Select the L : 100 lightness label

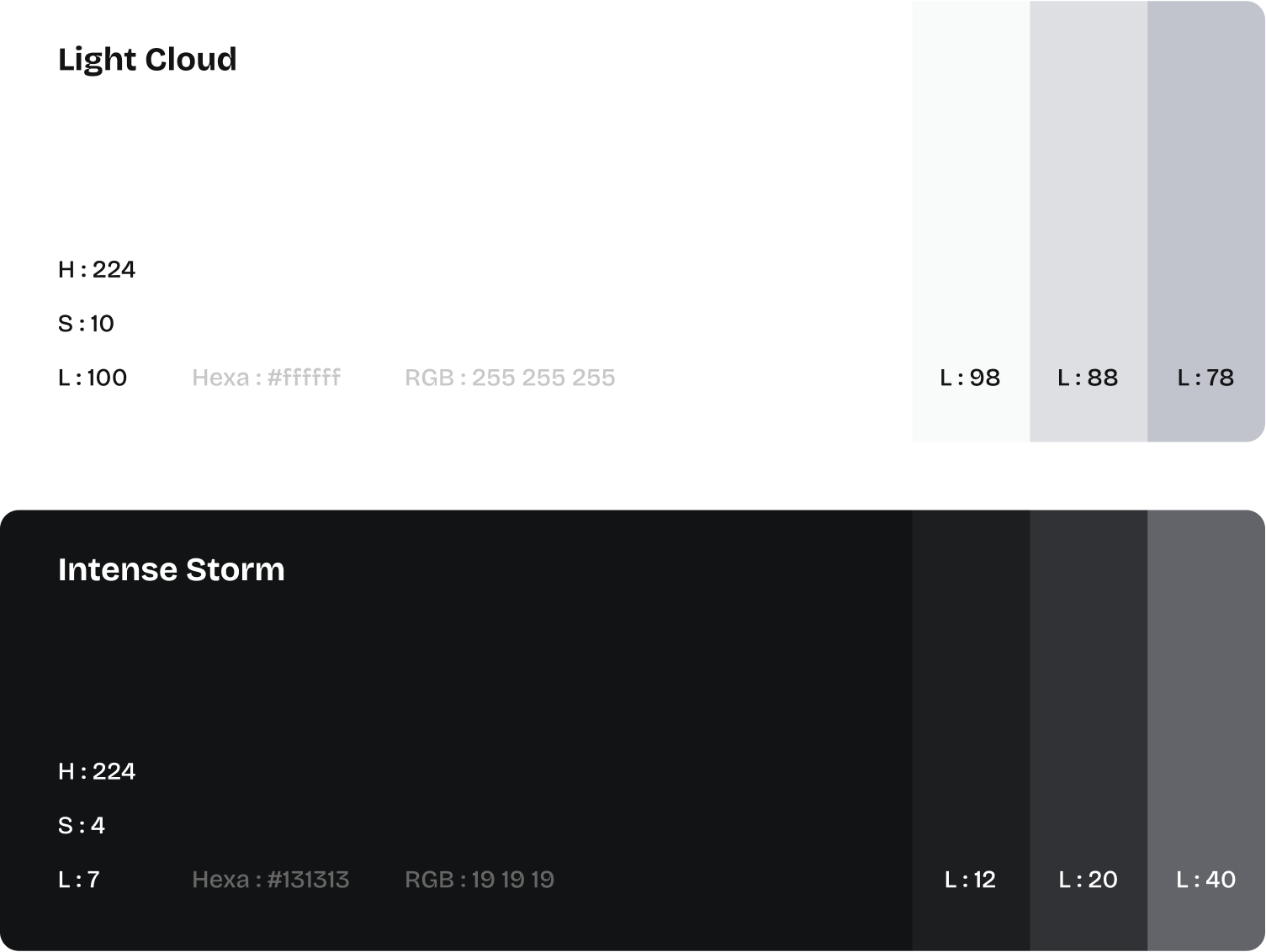93,378
